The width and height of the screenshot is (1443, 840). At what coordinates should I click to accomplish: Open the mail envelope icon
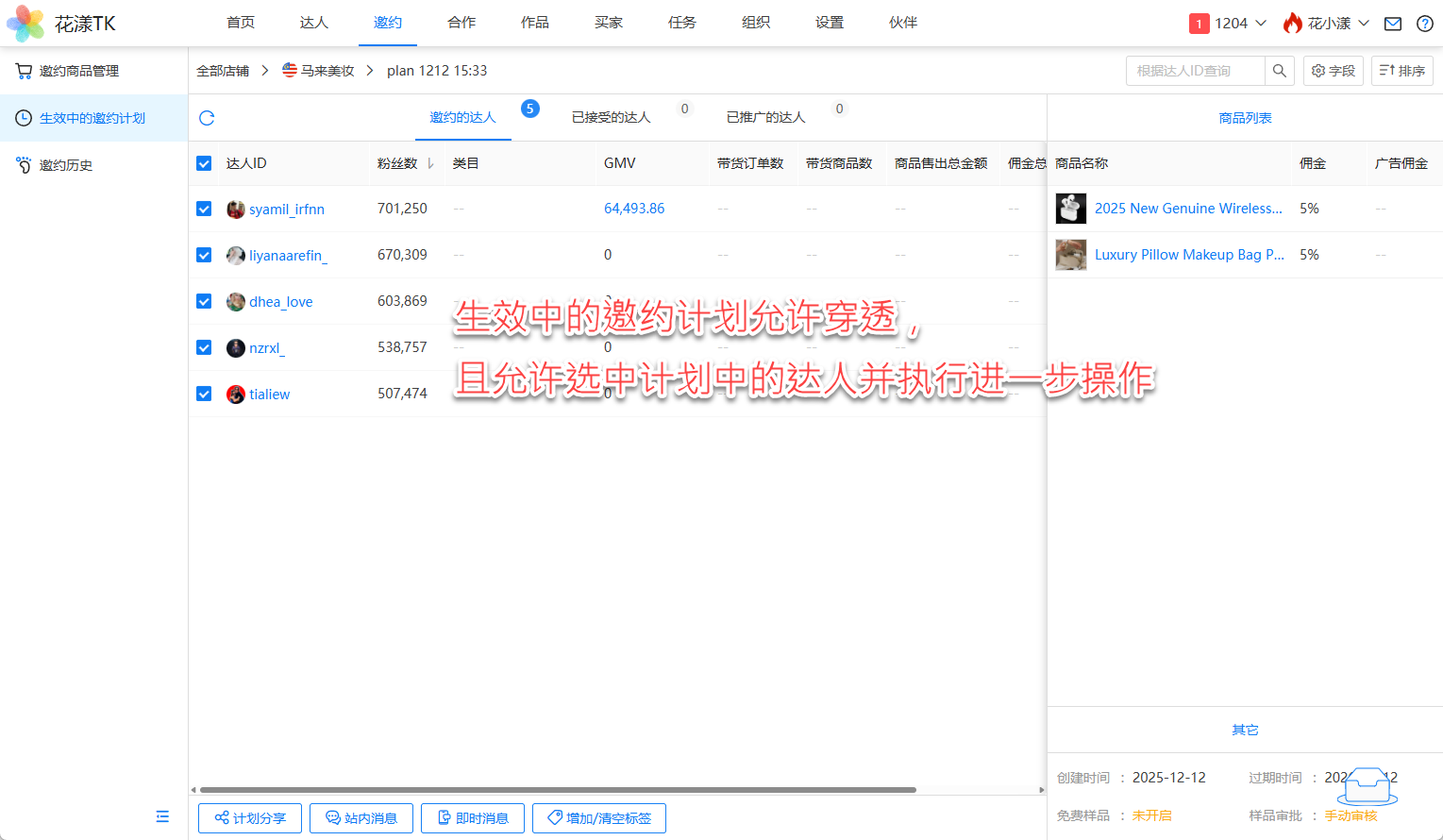[x=1392, y=24]
